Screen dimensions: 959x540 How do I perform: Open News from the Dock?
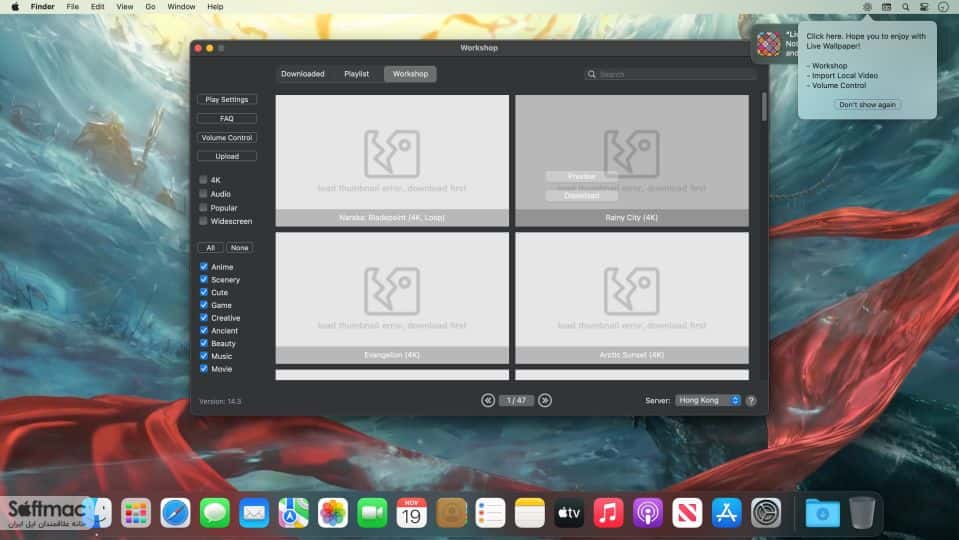[x=687, y=513]
